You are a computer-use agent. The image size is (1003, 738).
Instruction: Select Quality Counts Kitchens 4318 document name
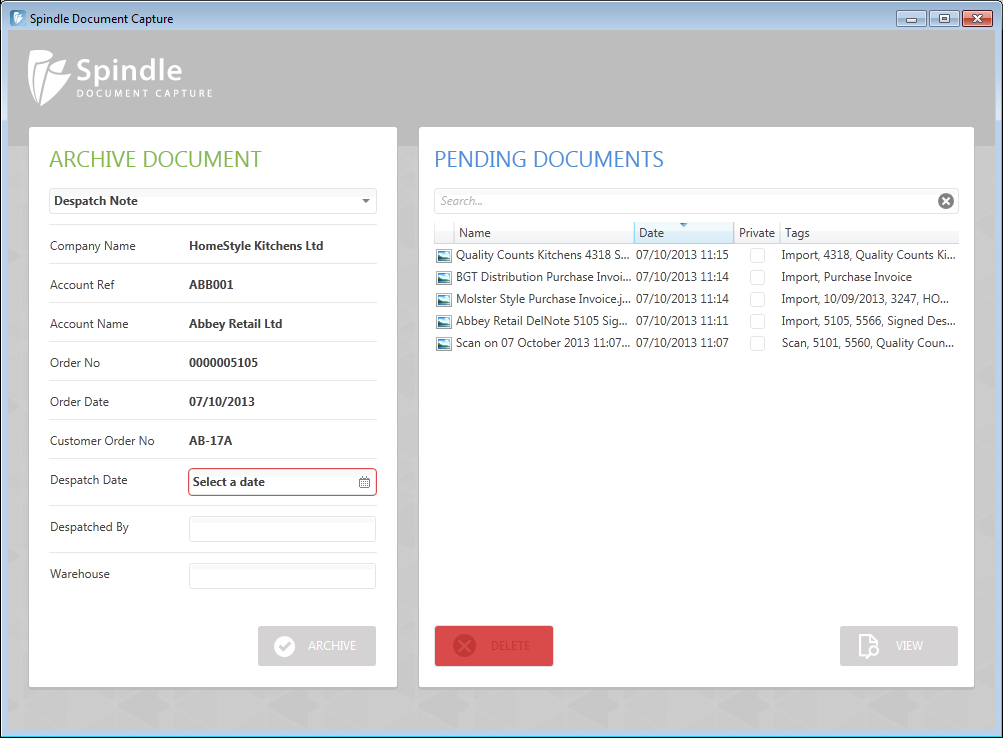[x=542, y=255]
